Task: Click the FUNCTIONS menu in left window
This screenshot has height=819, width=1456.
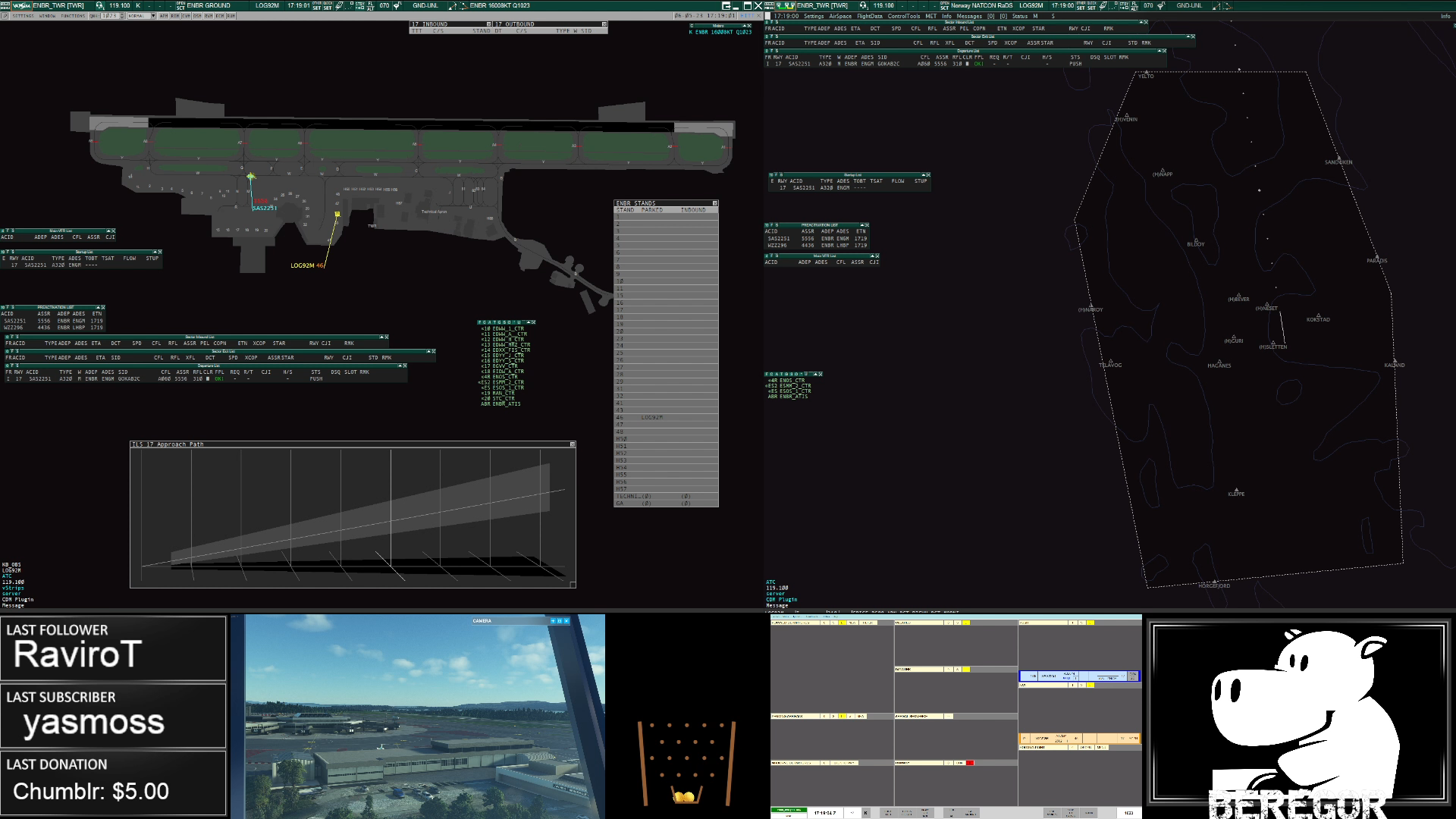Action: [73, 16]
